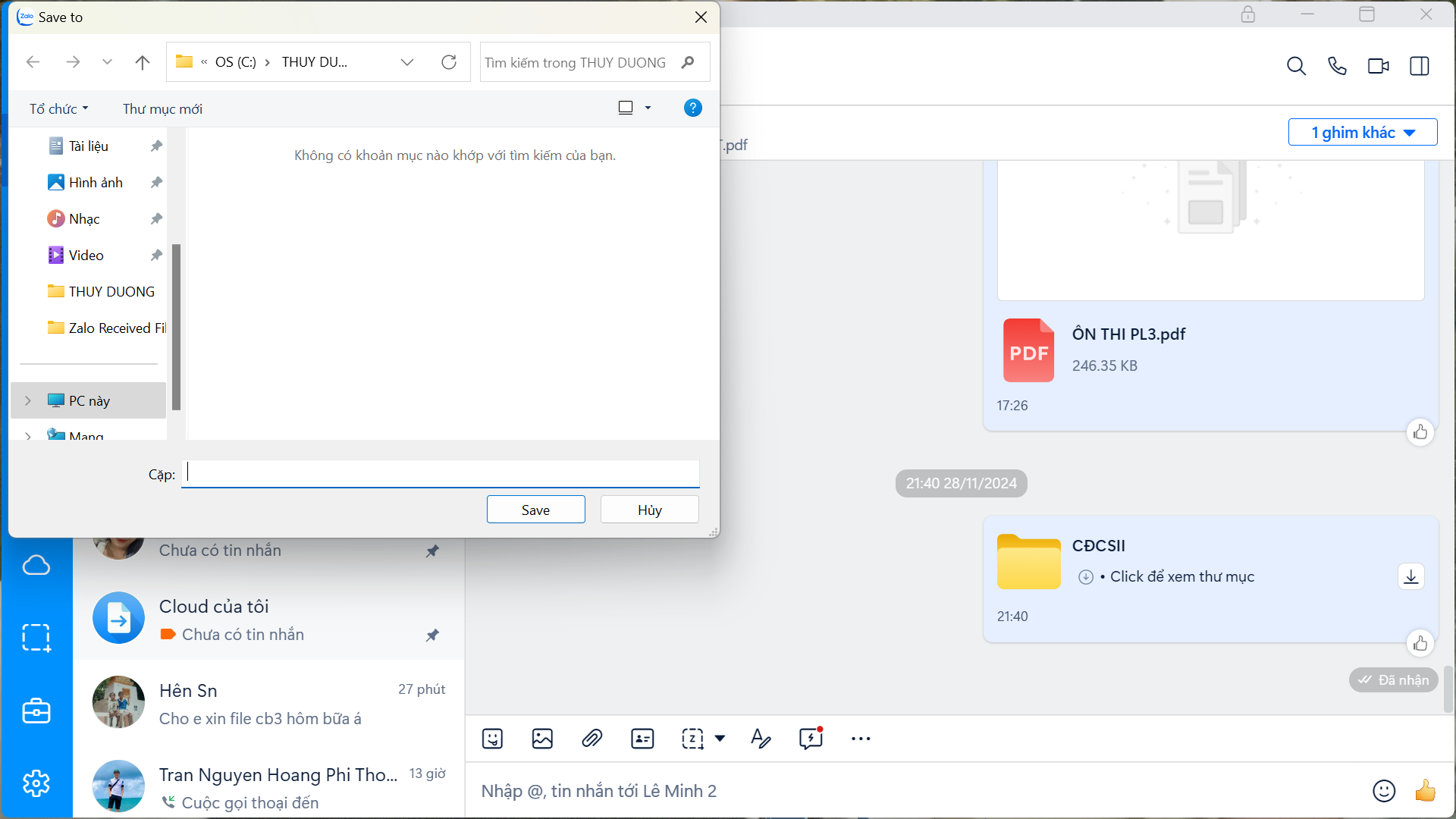Open the send contact card icon
This screenshot has width=1456, height=819.
pos(642,738)
